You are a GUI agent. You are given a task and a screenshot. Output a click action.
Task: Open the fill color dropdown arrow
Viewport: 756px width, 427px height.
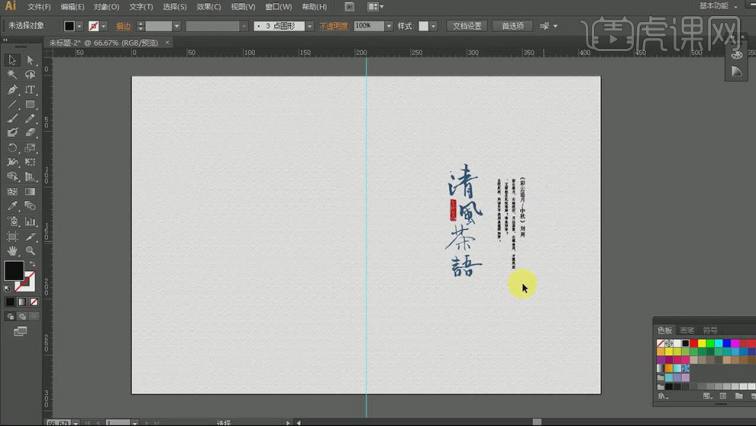[x=80, y=26]
